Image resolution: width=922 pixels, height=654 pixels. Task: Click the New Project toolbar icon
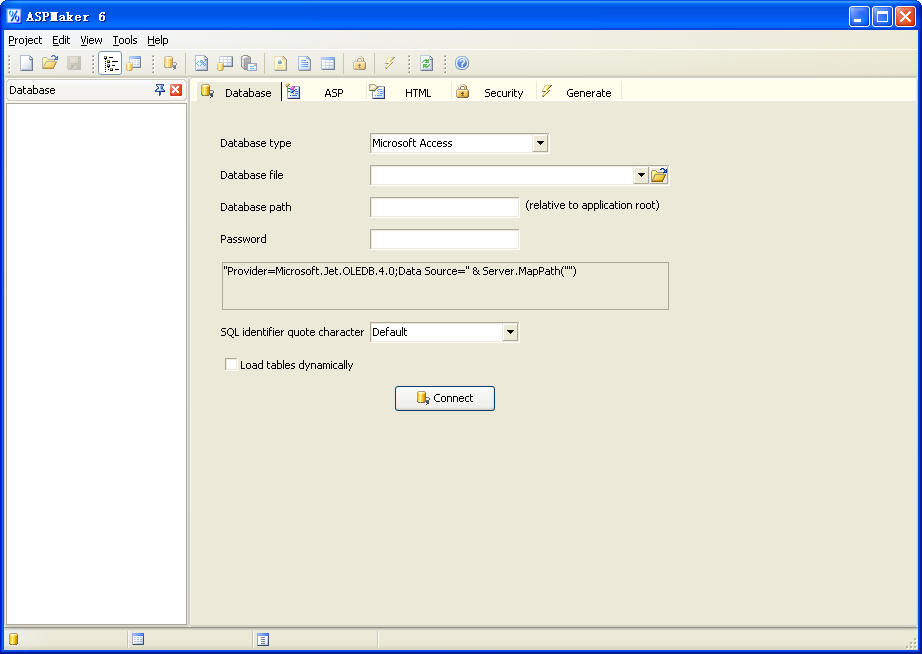[25, 63]
